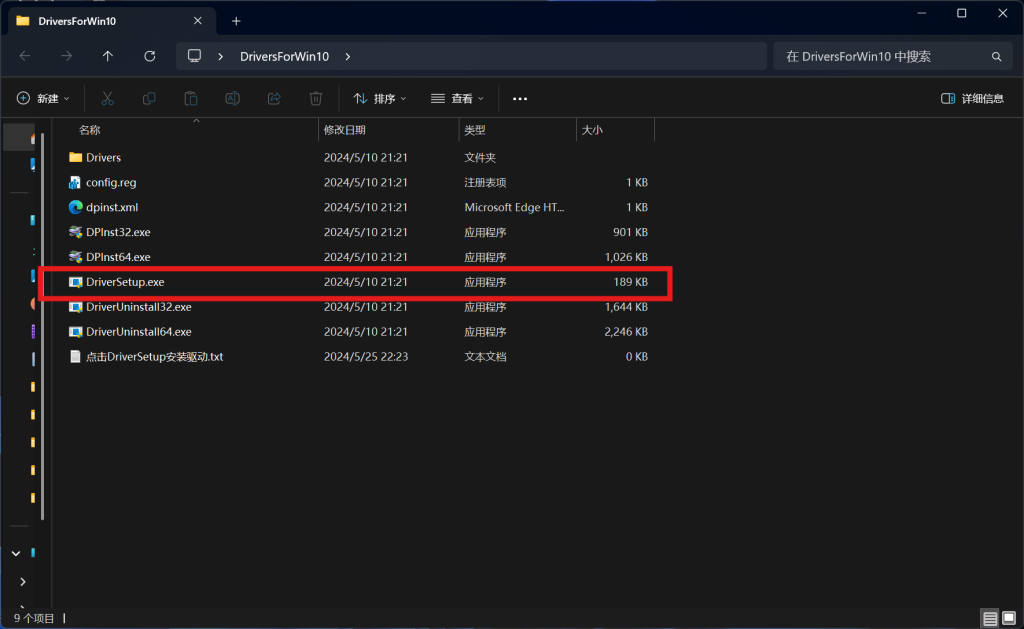Screen dimensions: 1024x629
Task: Select the config.reg file name
Action: click(111, 182)
